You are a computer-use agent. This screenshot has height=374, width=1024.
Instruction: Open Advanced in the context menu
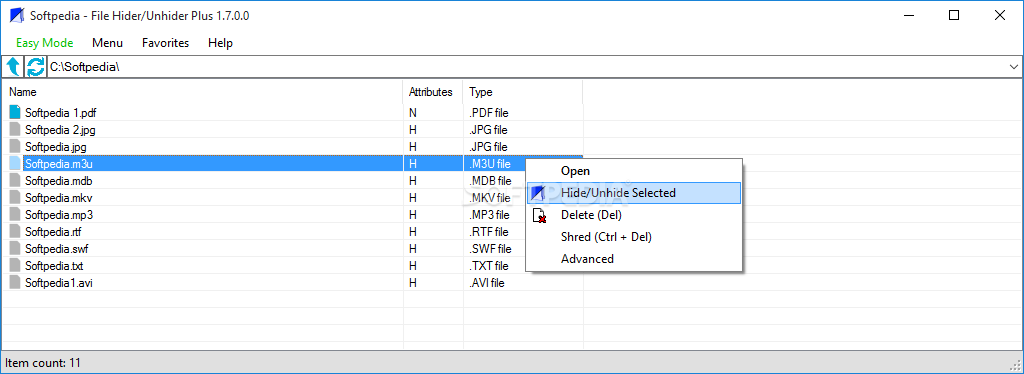click(x=634, y=258)
